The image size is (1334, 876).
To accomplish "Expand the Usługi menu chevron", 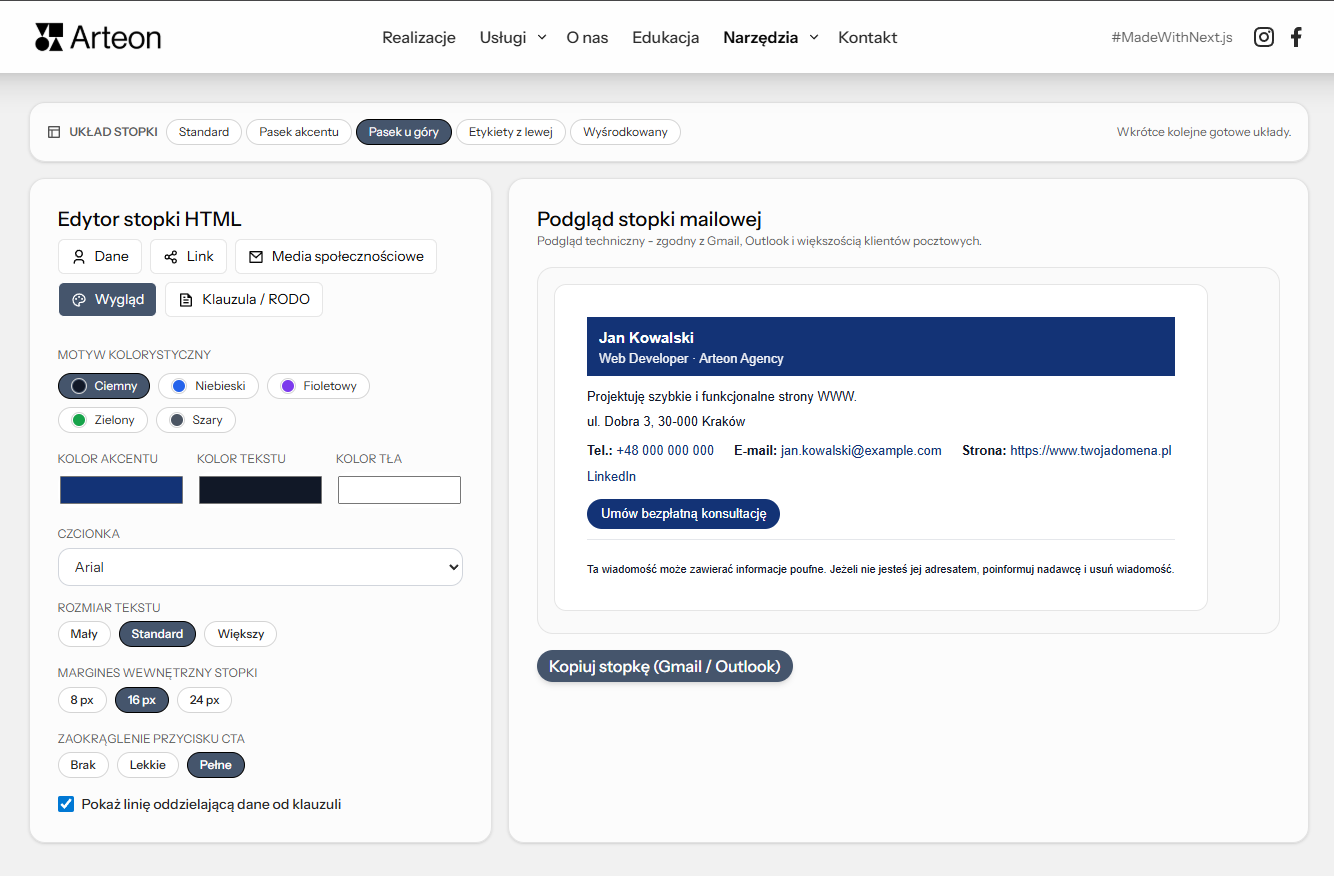I will 541,38.
